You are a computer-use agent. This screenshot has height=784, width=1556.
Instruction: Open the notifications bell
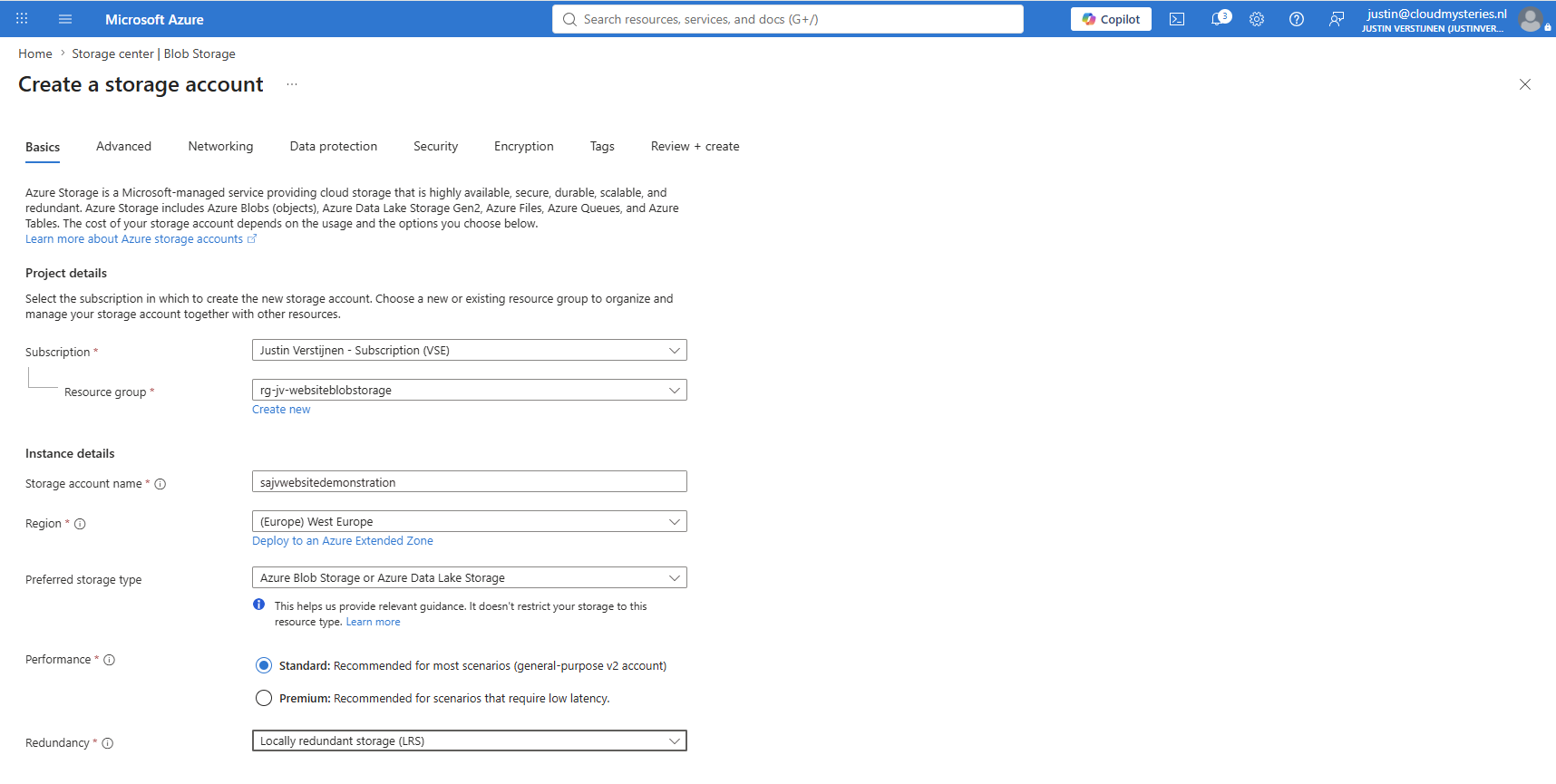(x=1220, y=19)
